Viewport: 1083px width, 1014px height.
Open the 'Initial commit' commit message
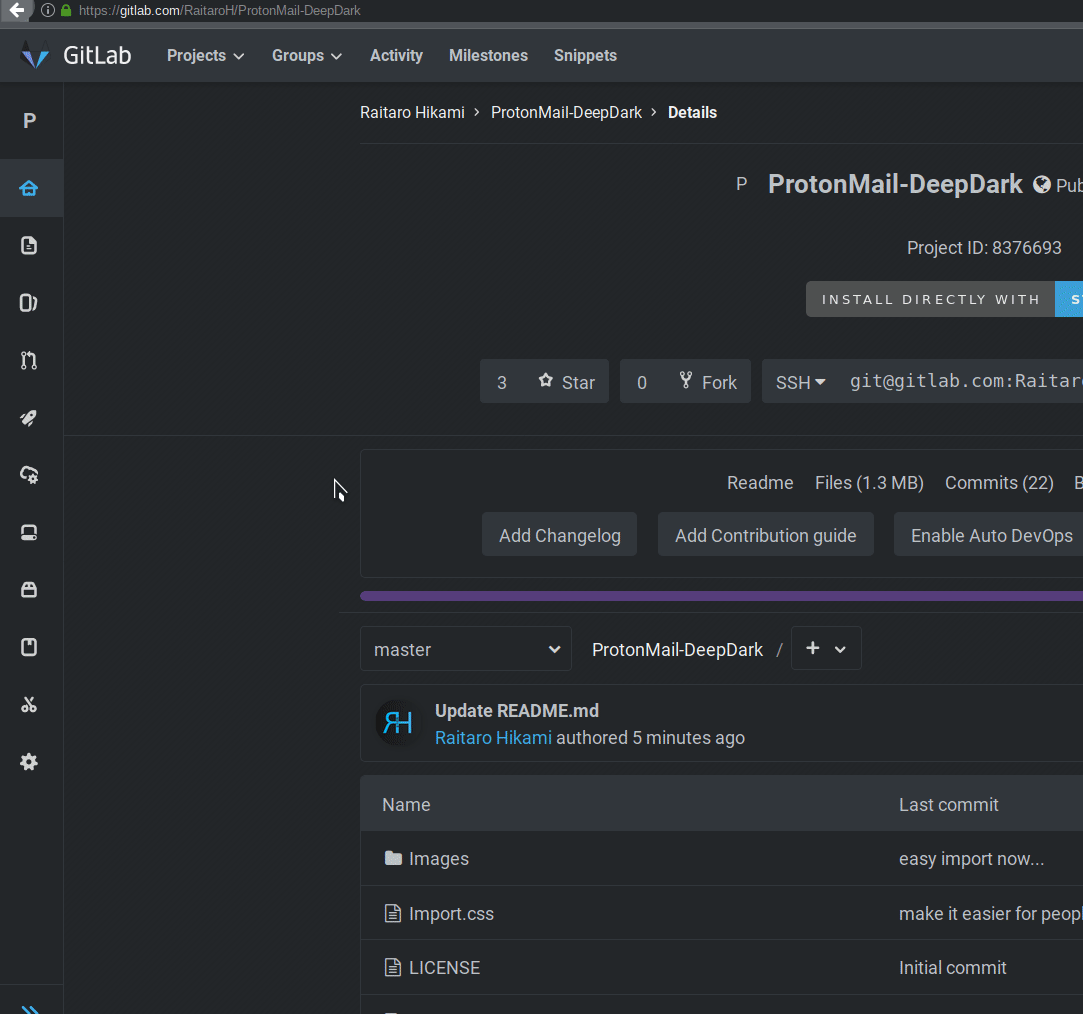(x=952, y=968)
